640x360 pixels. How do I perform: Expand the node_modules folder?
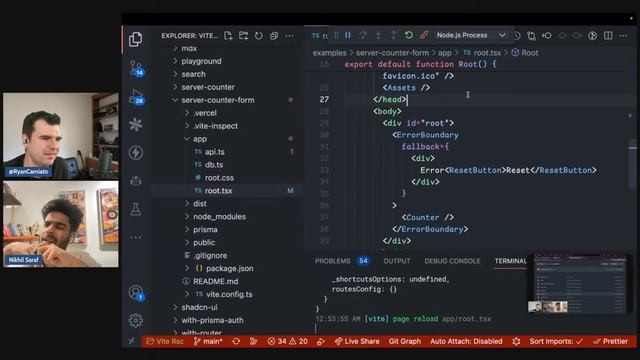[x=219, y=217]
